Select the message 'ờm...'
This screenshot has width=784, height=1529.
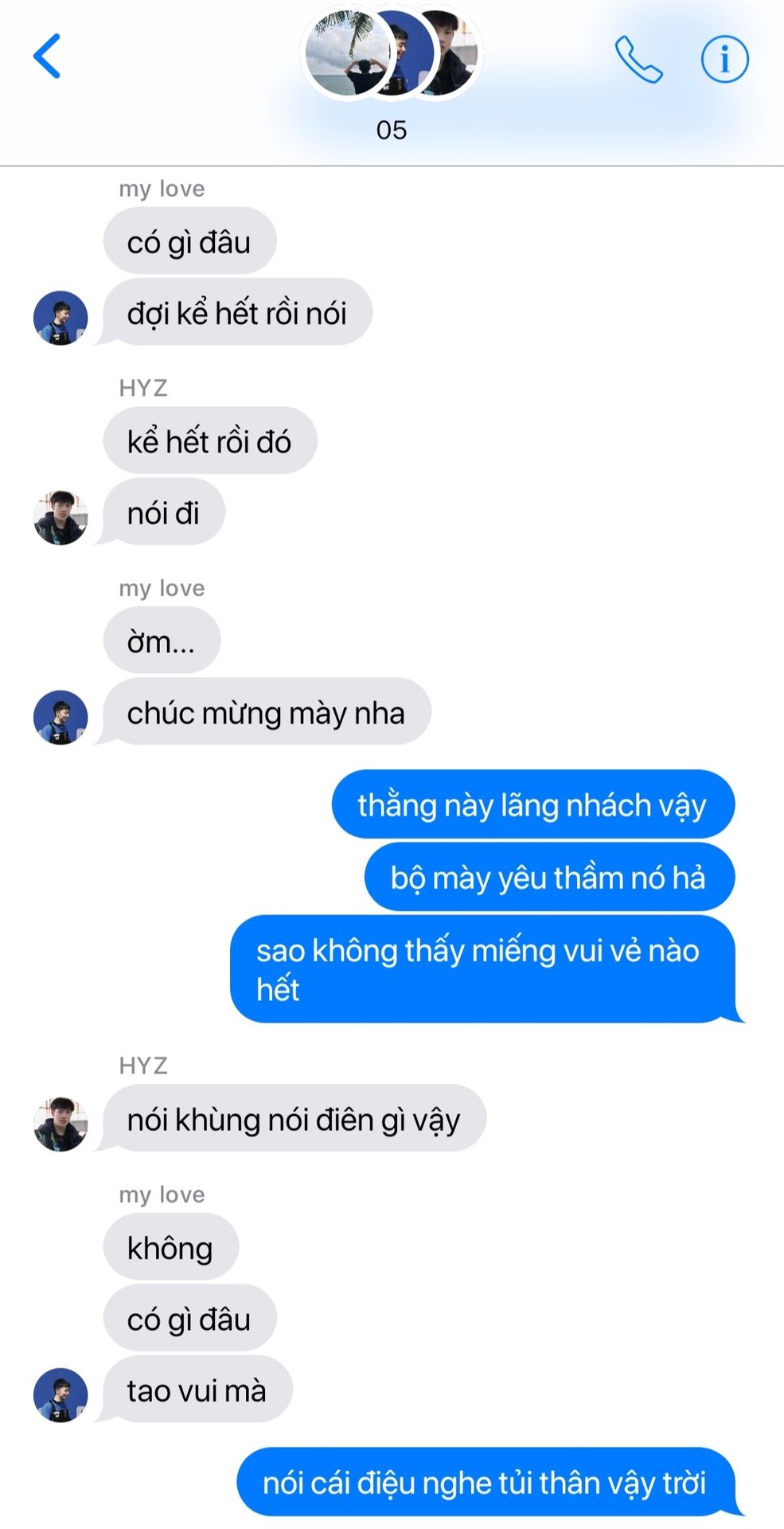pos(162,640)
